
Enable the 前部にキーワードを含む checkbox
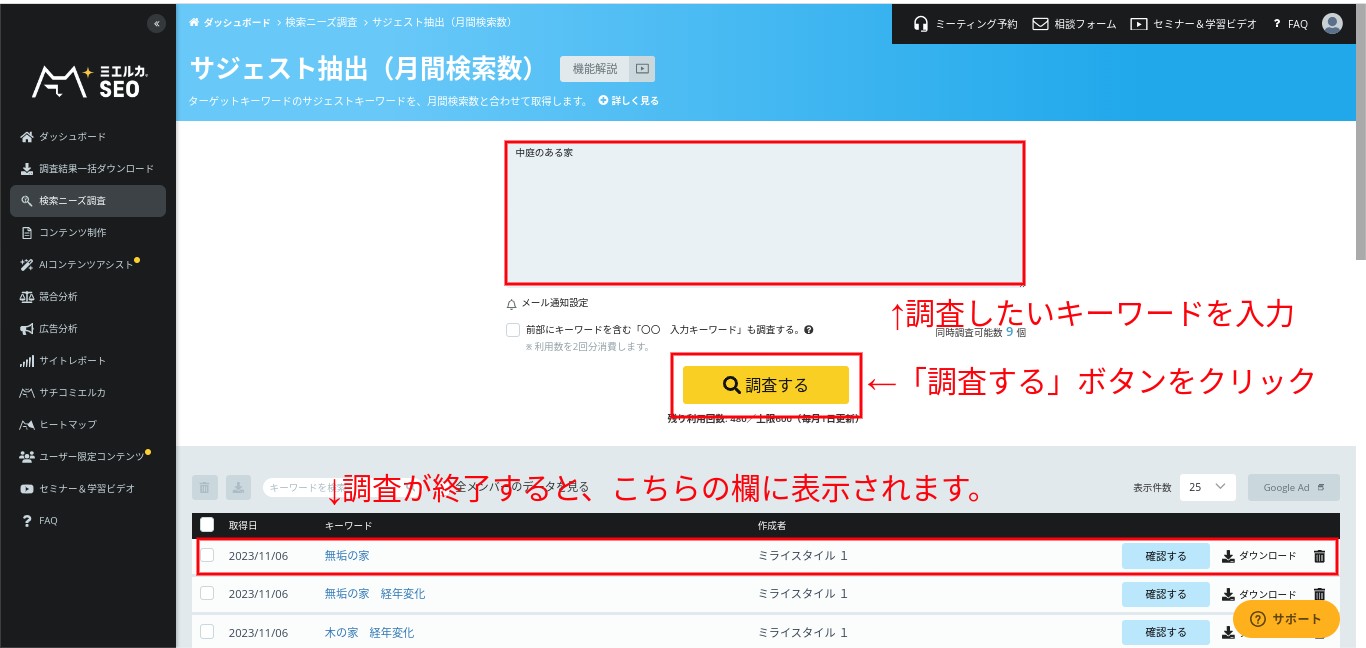[x=513, y=330]
